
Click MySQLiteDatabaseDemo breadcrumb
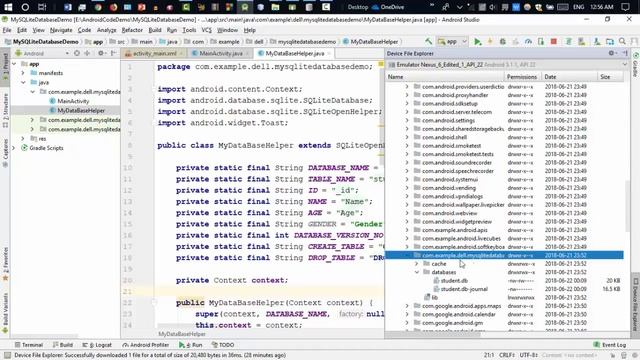pyautogui.click(x=41, y=42)
